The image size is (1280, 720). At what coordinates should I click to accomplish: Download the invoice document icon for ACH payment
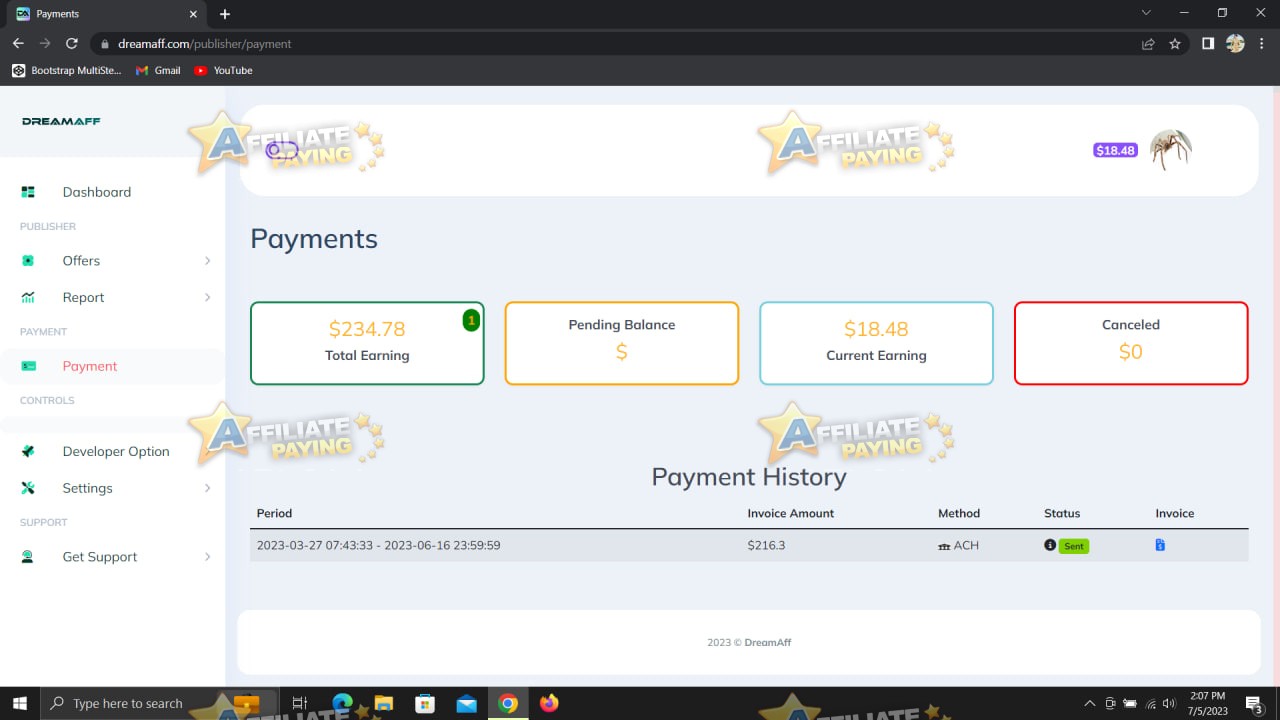[x=1159, y=545]
